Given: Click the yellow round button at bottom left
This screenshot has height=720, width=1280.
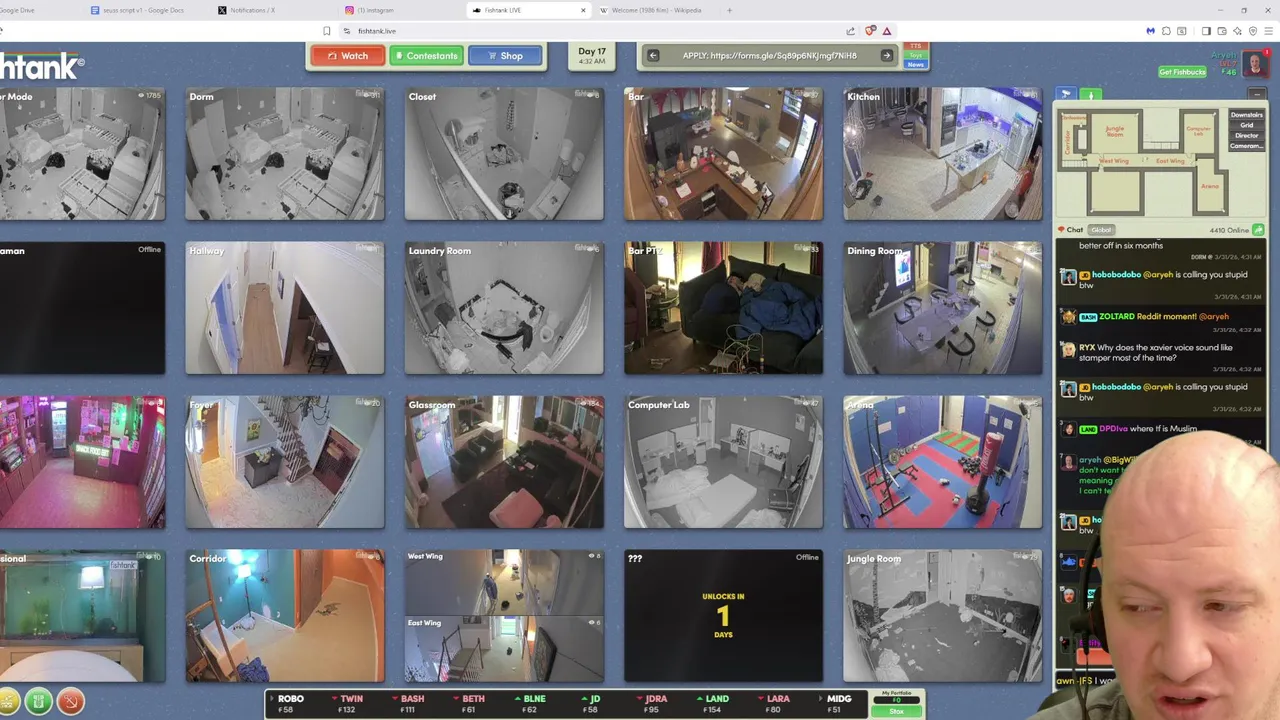Looking at the screenshot, I should (x=9, y=701).
